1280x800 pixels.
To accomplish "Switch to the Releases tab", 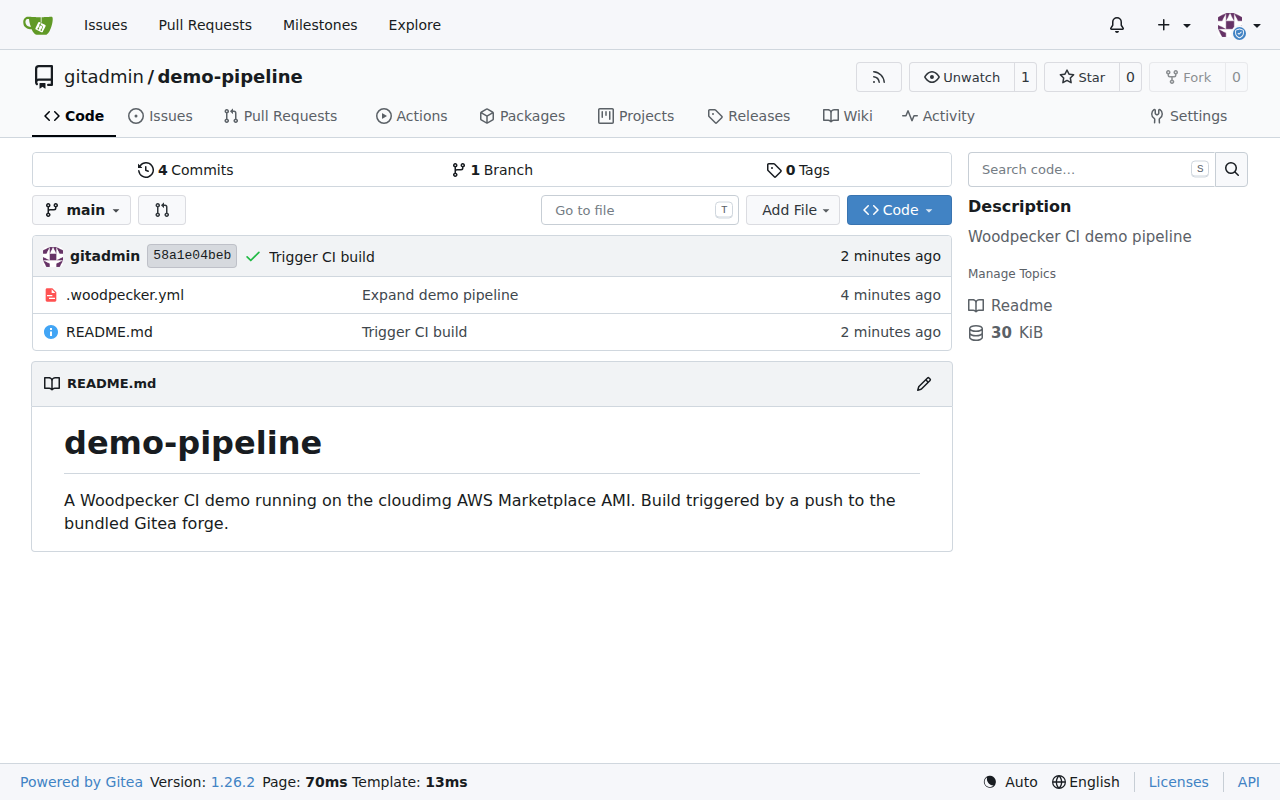I will click(x=748, y=116).
